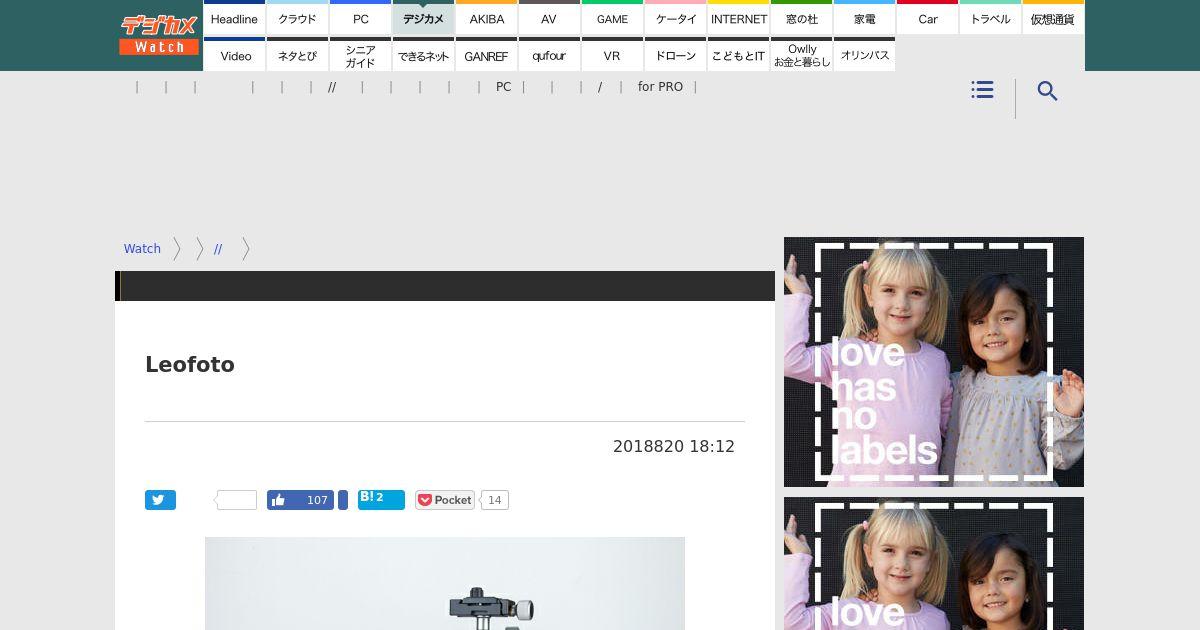Open the オリンパス tab
The width and height of the screenshot is (1200, 630).
coord(864,55)
